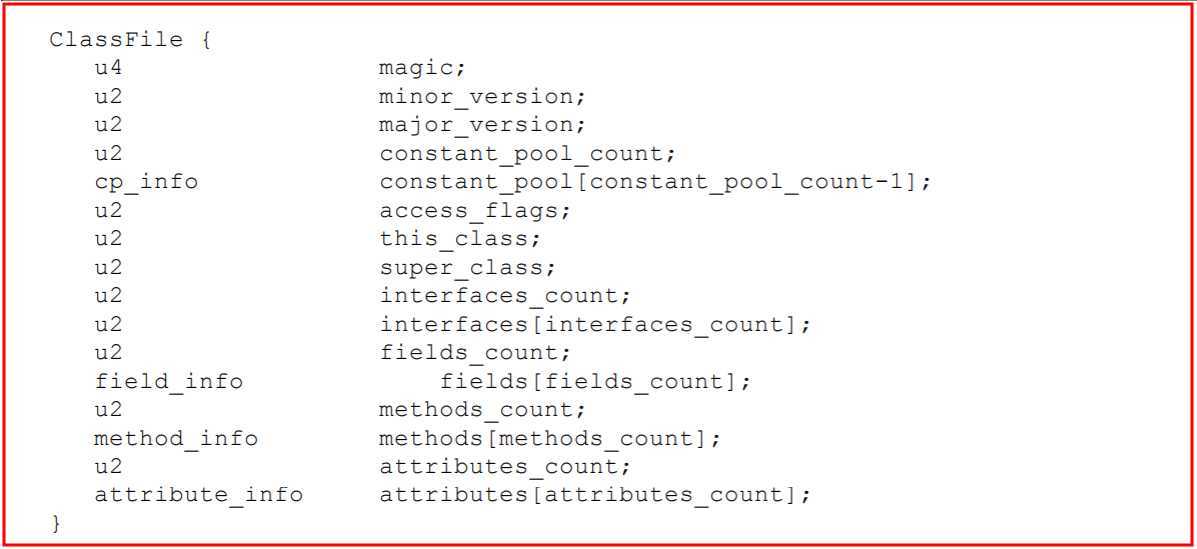Select the cp_info type name
Viewport: 1197px width, 549px height.
click(x=145, y=183)
